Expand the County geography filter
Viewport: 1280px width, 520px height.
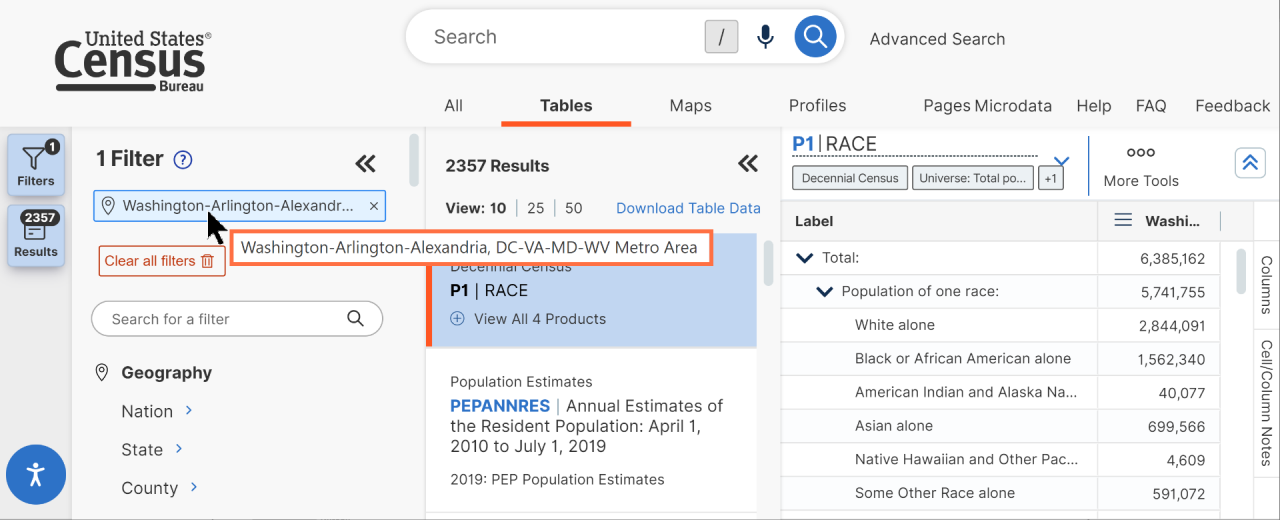click(x=194, y=487)
